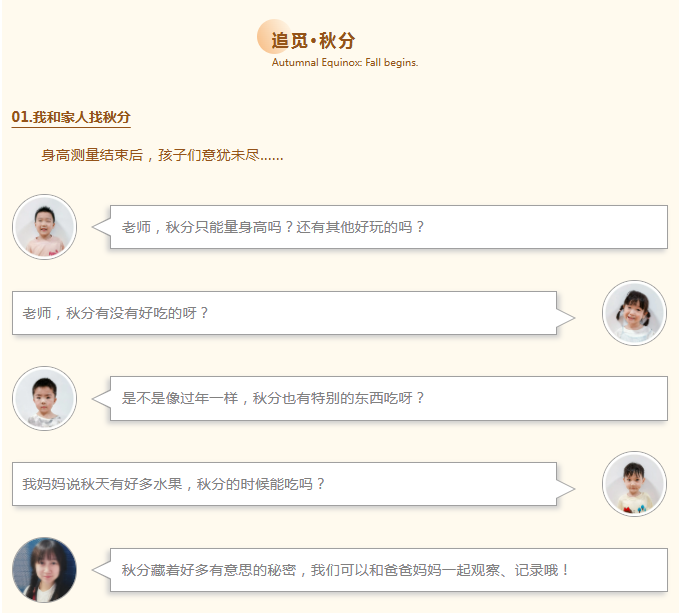Screen dimensions: 682x613
Task: Click the orange circle behind the title
Action: pos(274,37)
